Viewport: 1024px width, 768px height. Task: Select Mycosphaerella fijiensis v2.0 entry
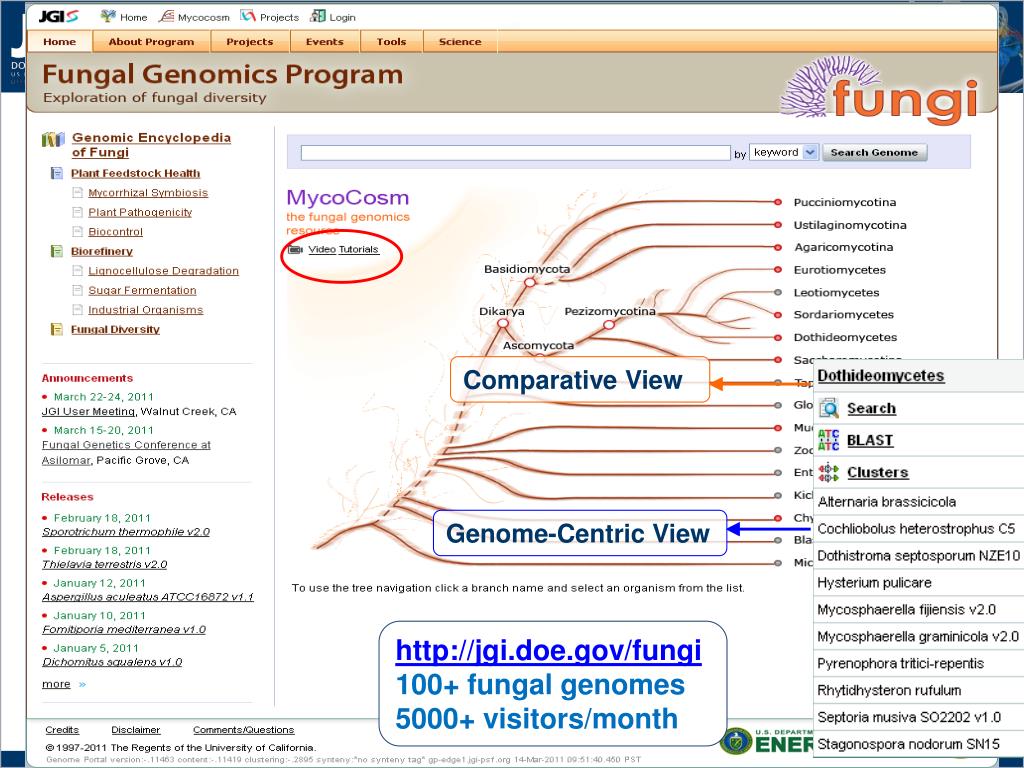click(x=919, y=609)
